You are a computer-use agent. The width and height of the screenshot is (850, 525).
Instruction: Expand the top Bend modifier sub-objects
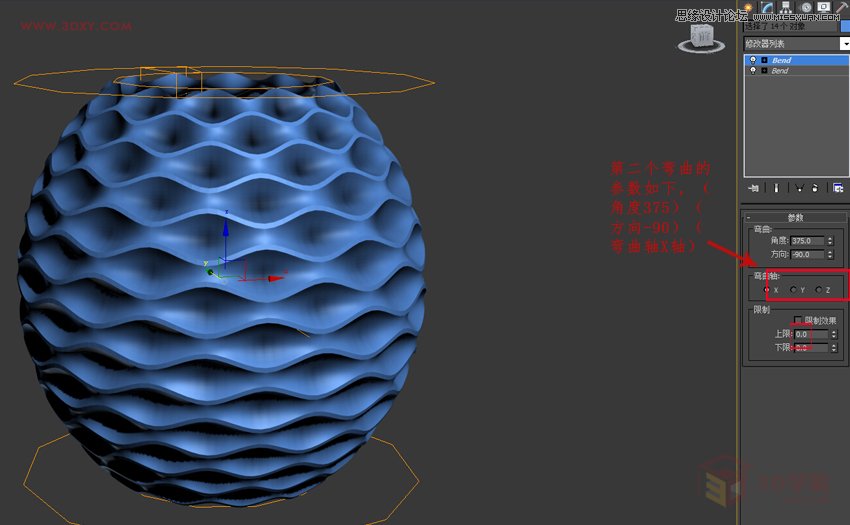click(x=764, y=60)
